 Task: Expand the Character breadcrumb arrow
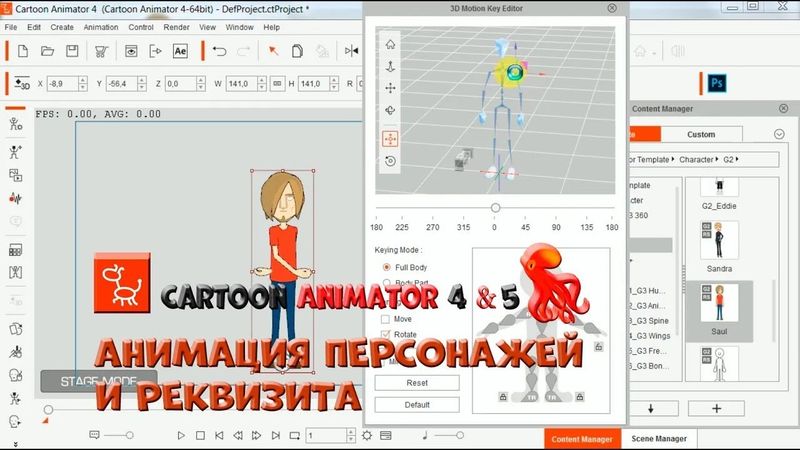[x=717, y=159]
